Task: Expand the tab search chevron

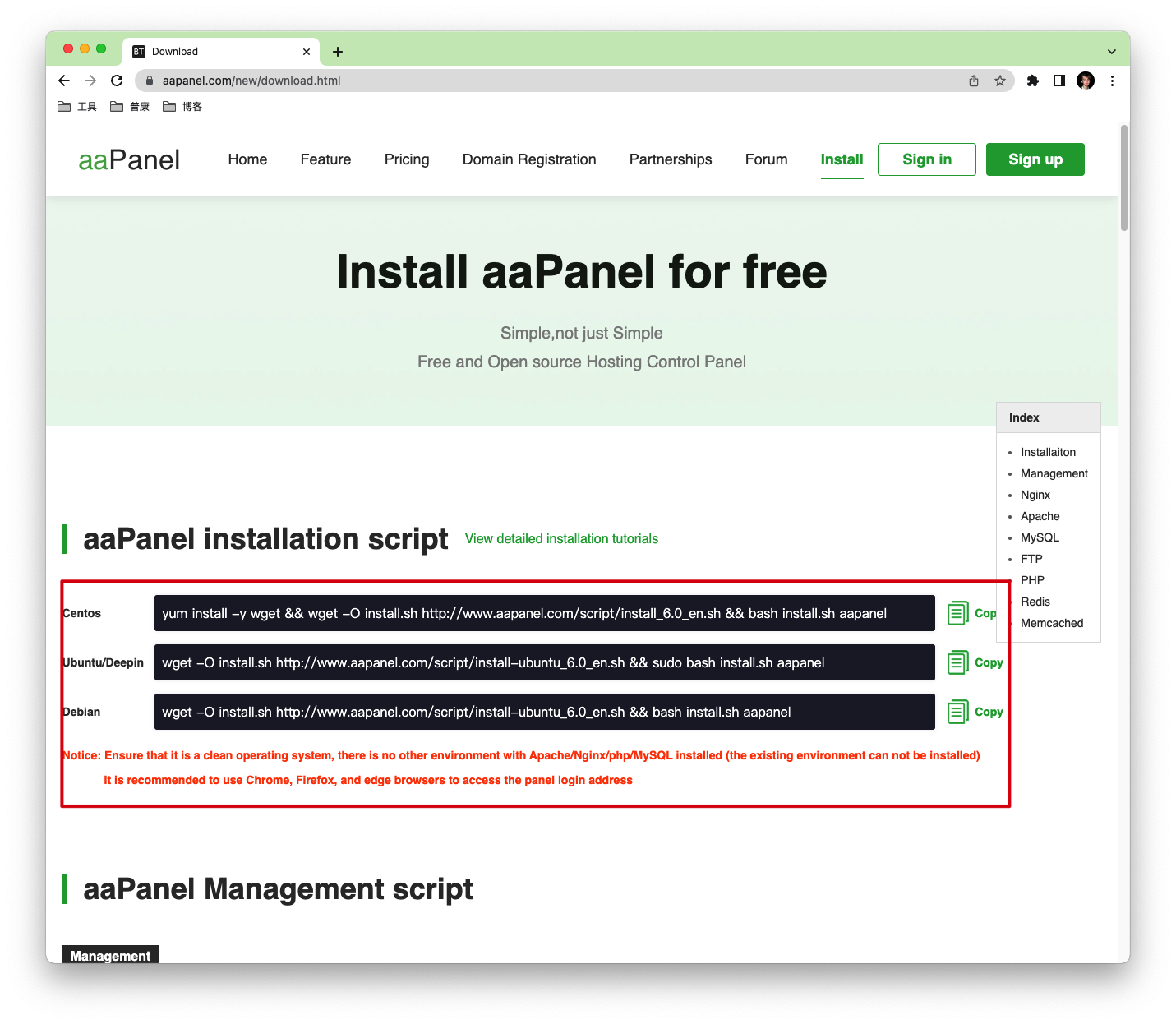Action: (1112, 52)
